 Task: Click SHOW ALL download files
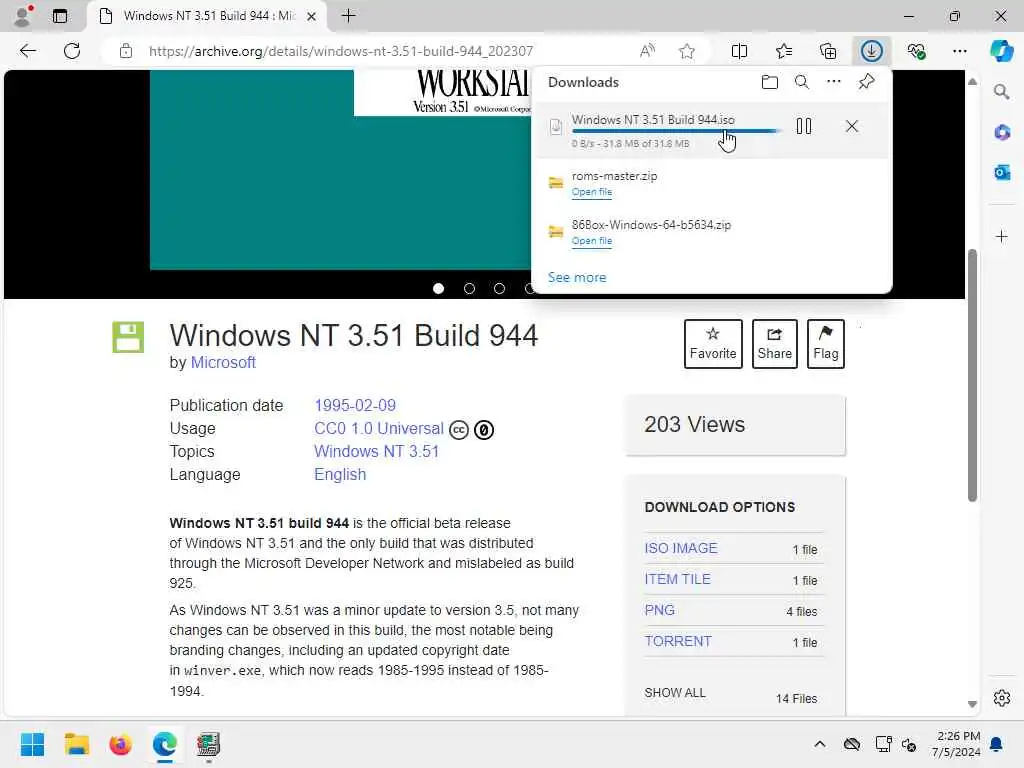coord(675,693)
